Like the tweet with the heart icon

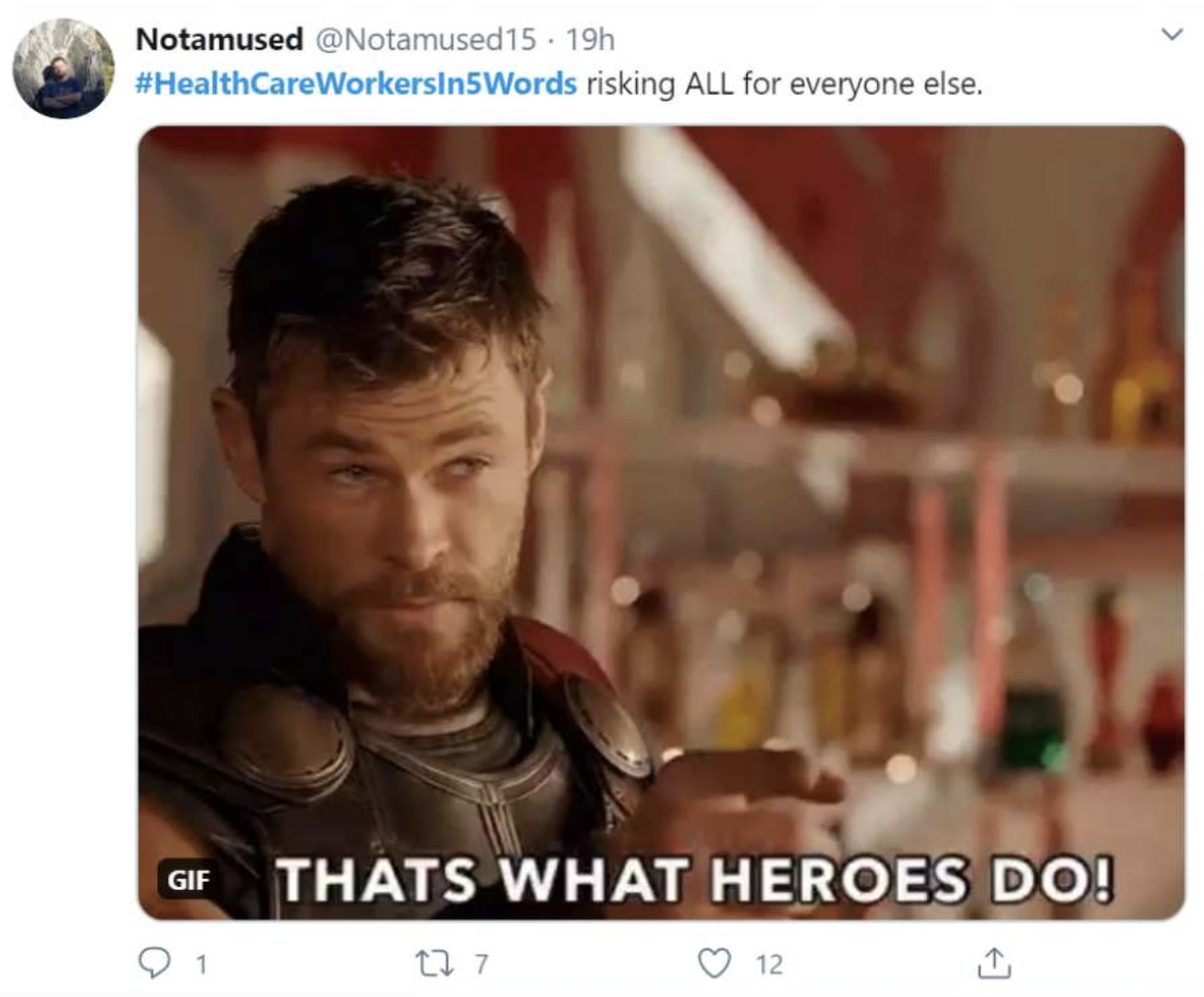(x=714, y=961)
